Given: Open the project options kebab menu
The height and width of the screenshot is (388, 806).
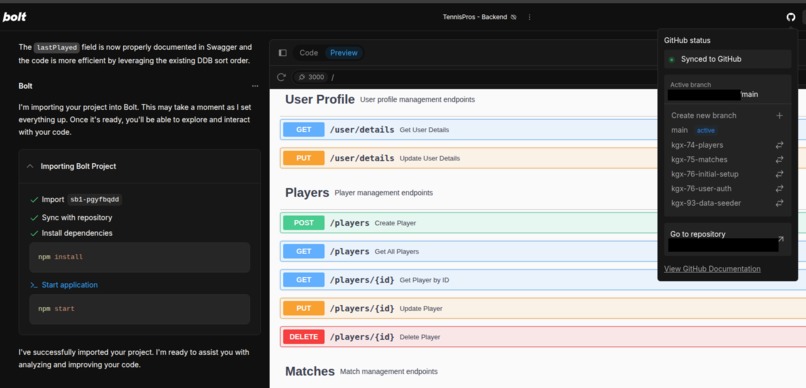Looking at the screenshot, I should coord(529,17).
